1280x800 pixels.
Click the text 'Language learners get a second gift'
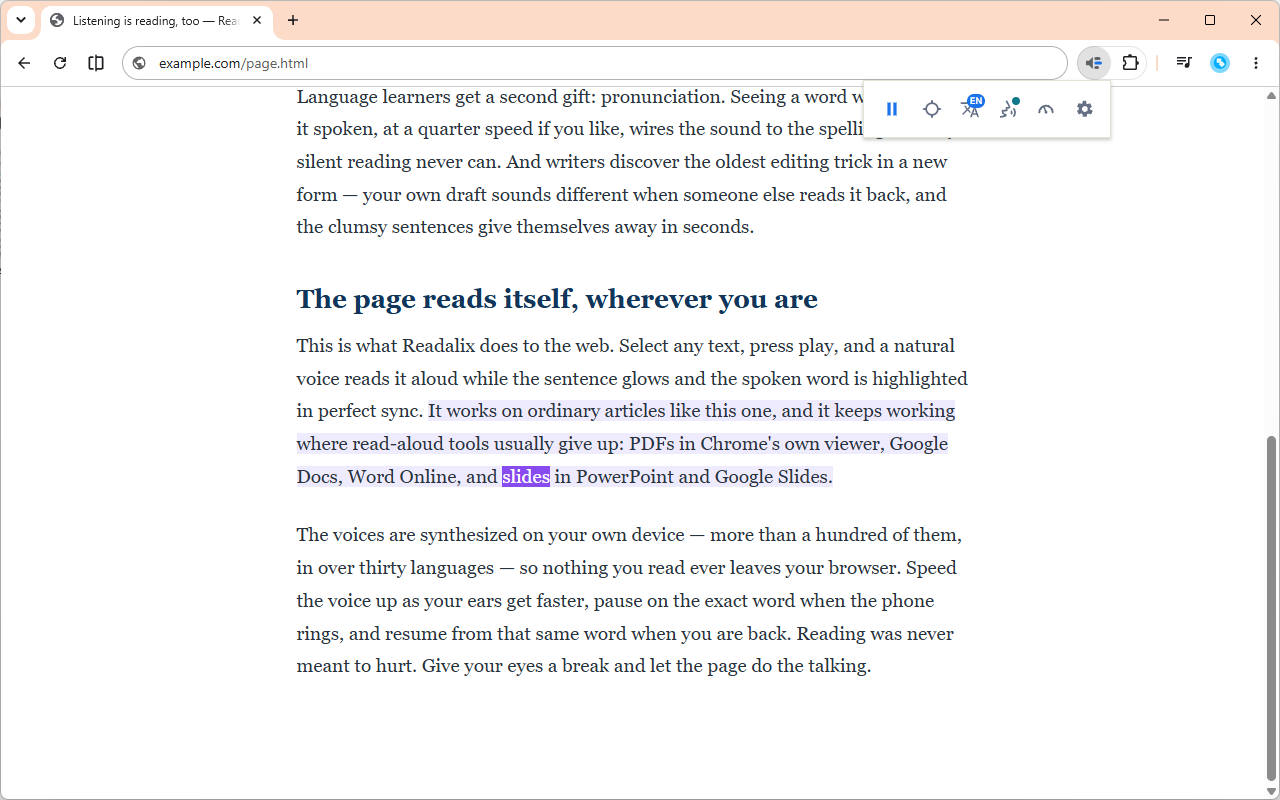[444, 97]
